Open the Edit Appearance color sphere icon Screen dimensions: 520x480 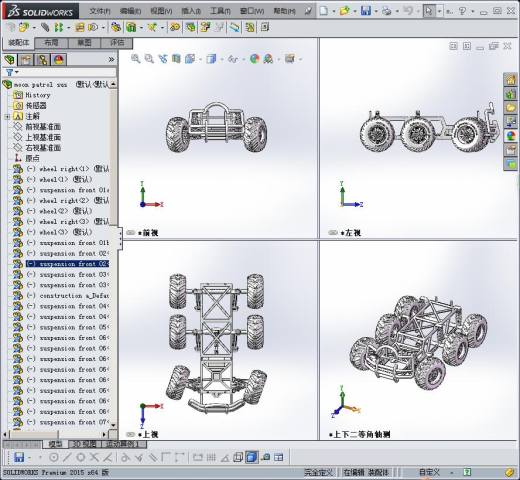pos(255,59)
